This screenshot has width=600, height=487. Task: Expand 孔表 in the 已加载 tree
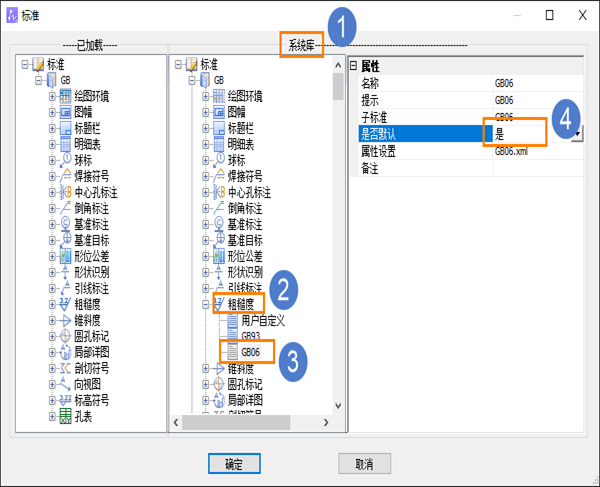52,416
